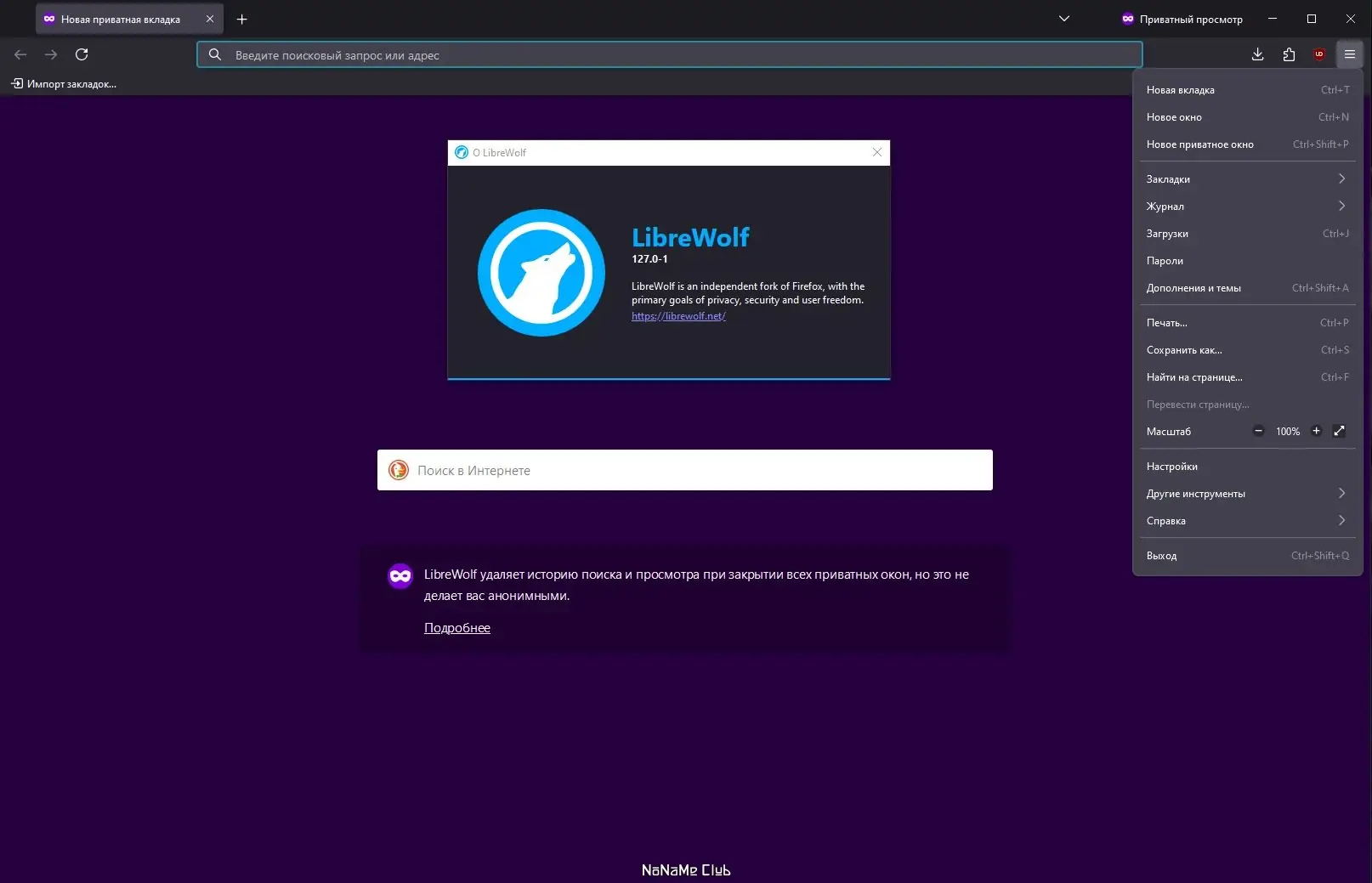Open a new tab with plus button
The image size is (1372, 883).
click(242, 19)
